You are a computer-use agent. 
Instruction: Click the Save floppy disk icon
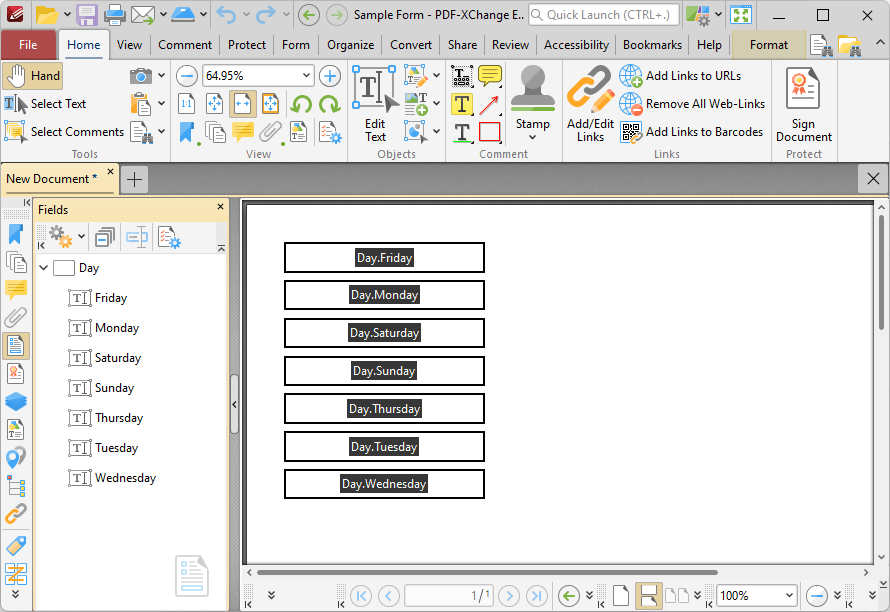tap(87, 15)
